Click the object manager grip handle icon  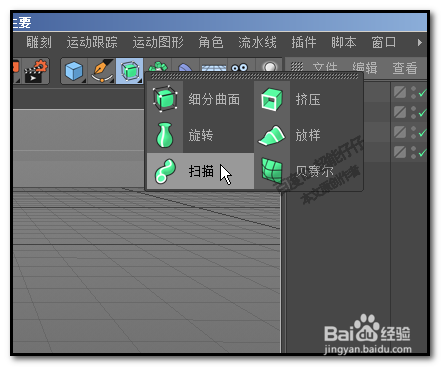297,67
